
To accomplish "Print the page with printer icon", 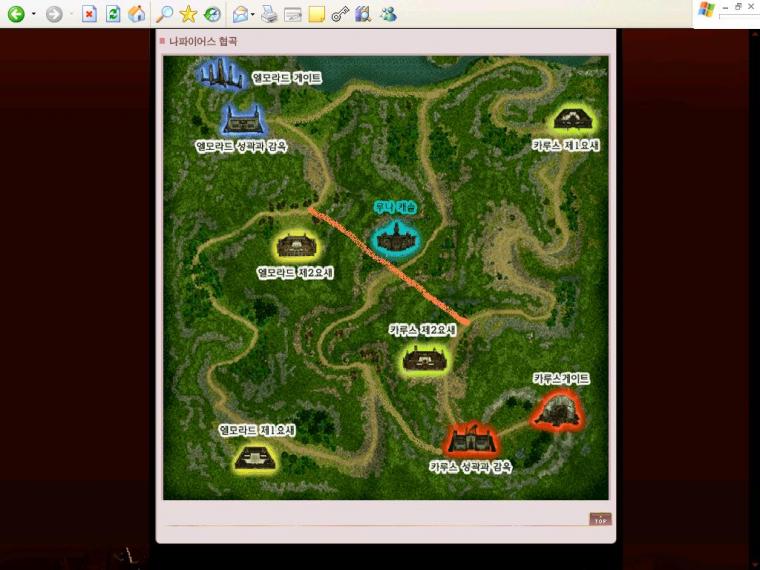I will tap(269, 14).
